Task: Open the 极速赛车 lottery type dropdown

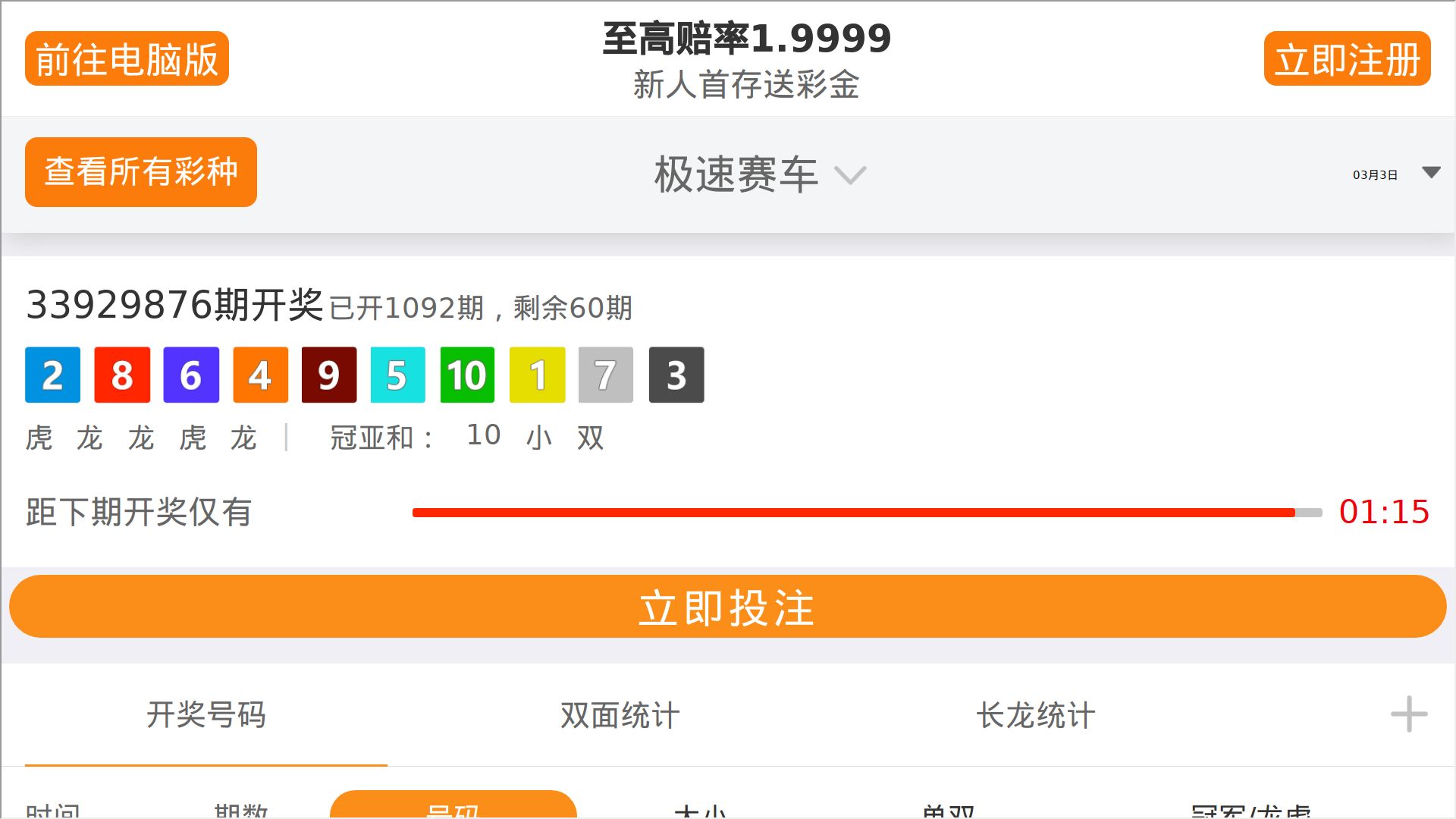Action: (760, 175)
